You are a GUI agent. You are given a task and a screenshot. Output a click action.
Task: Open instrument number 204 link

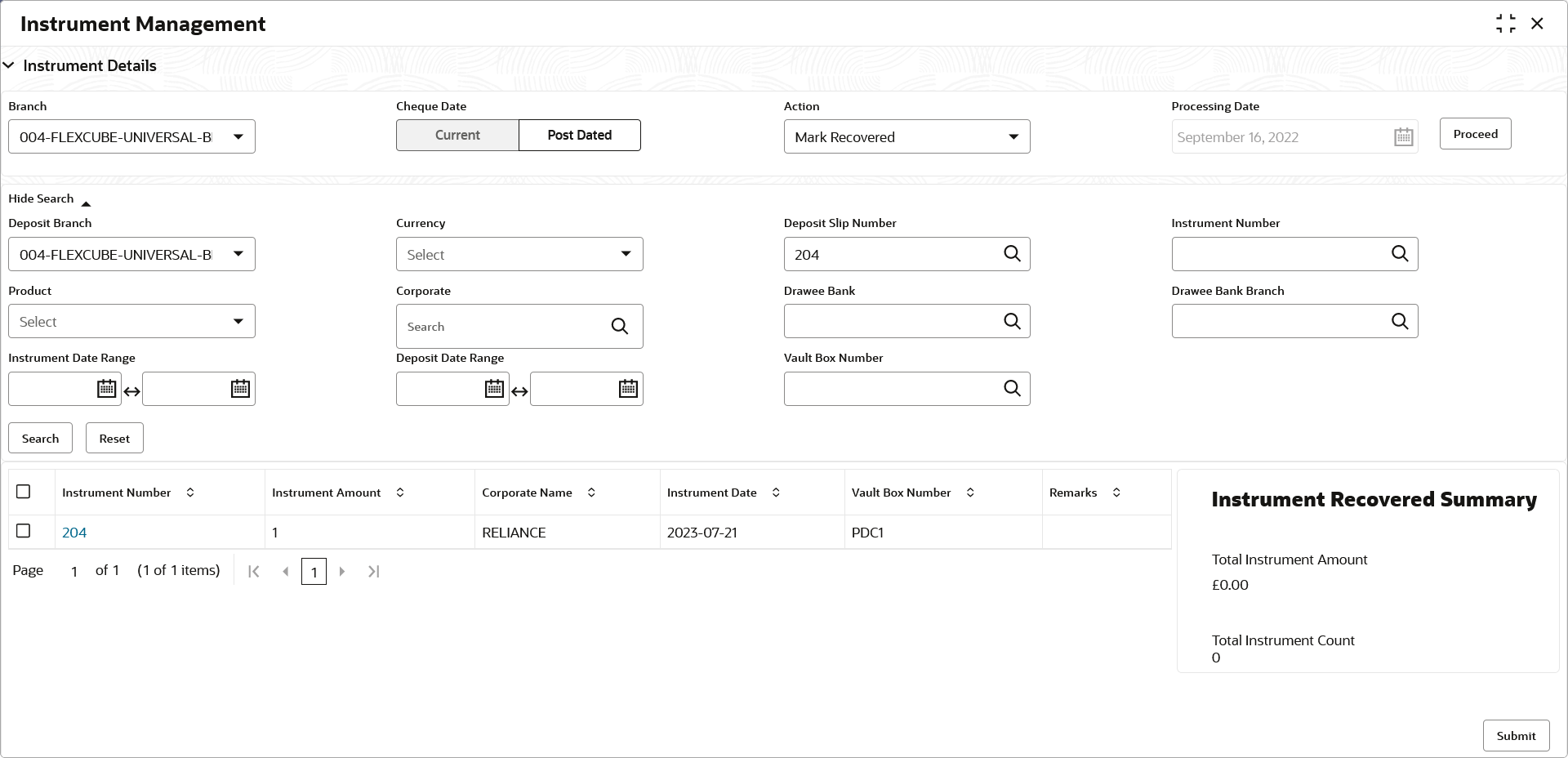[x=74, y=533]
